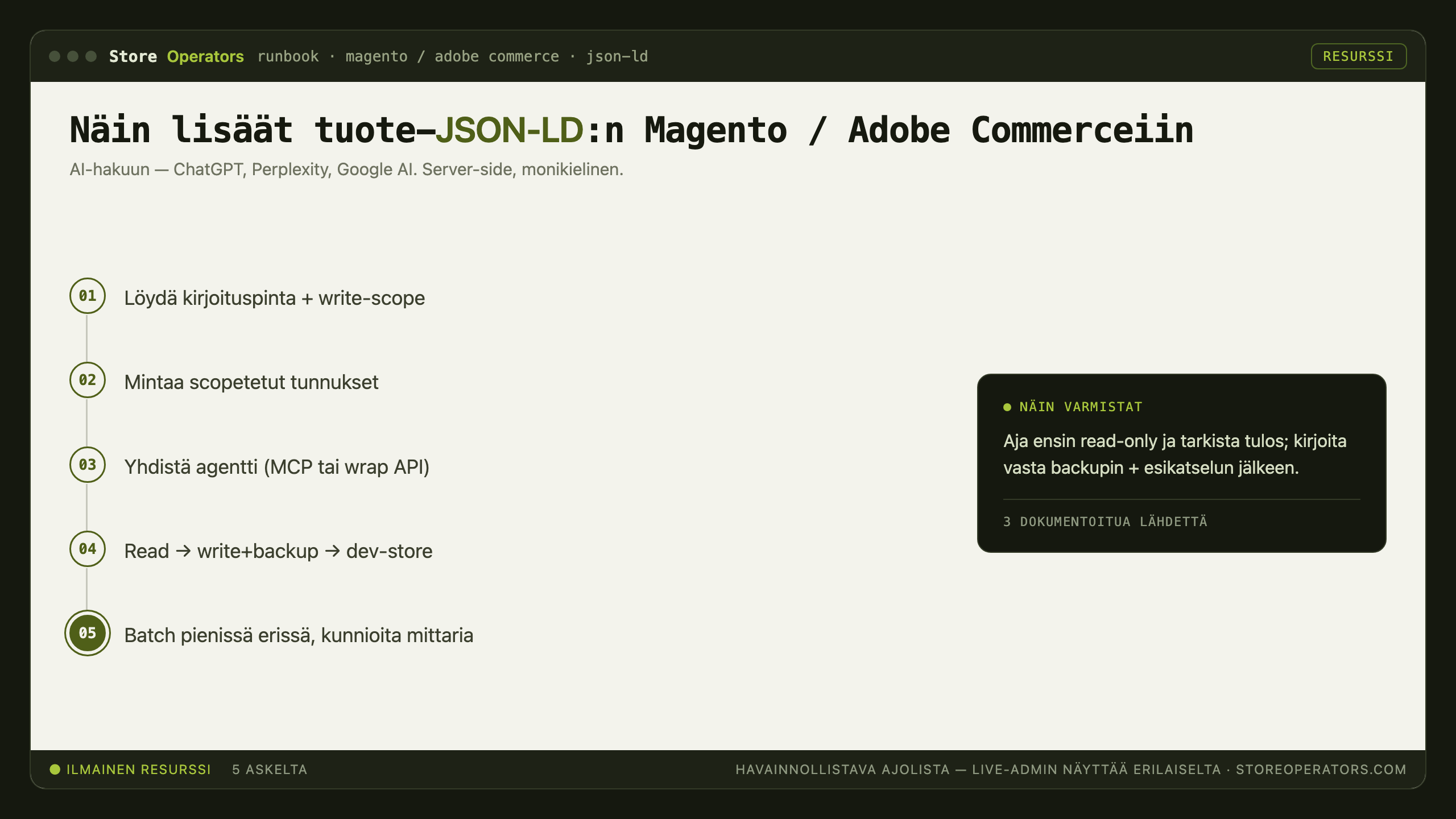
Task: Click the 'Aja ensin read-only' card paragraph
Action: coord(1174,454)
